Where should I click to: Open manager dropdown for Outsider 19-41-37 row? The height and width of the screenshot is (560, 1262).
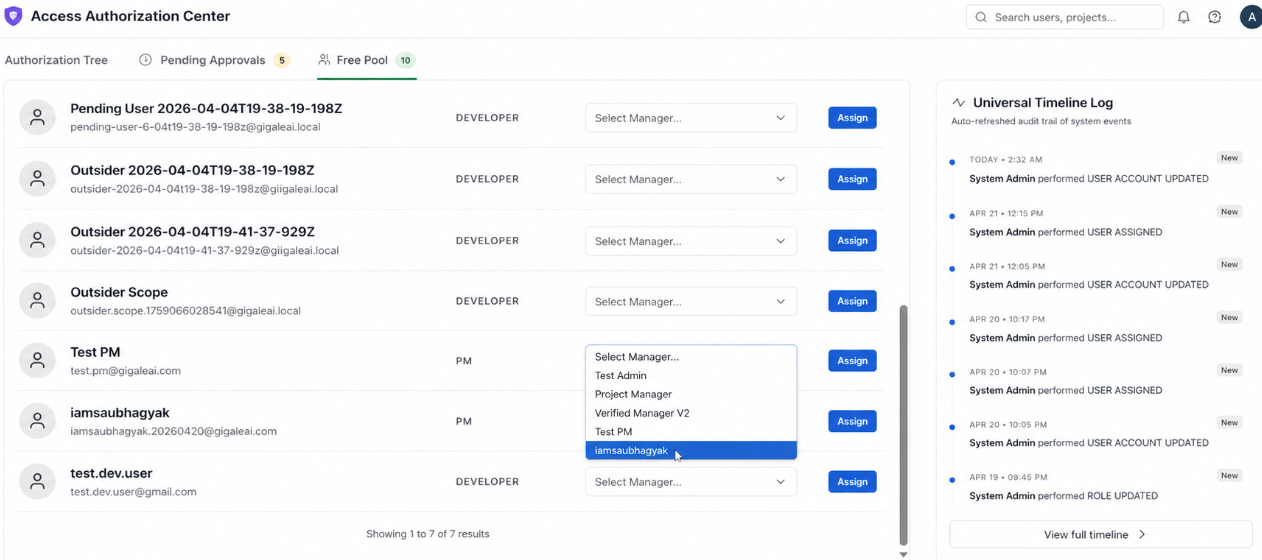tap(691, 241)
